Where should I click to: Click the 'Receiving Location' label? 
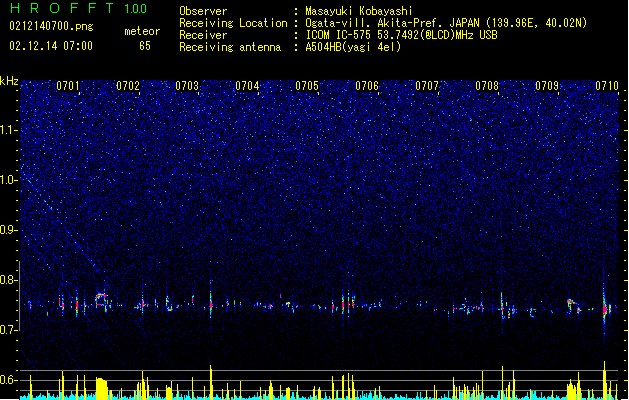click(233, 23)
